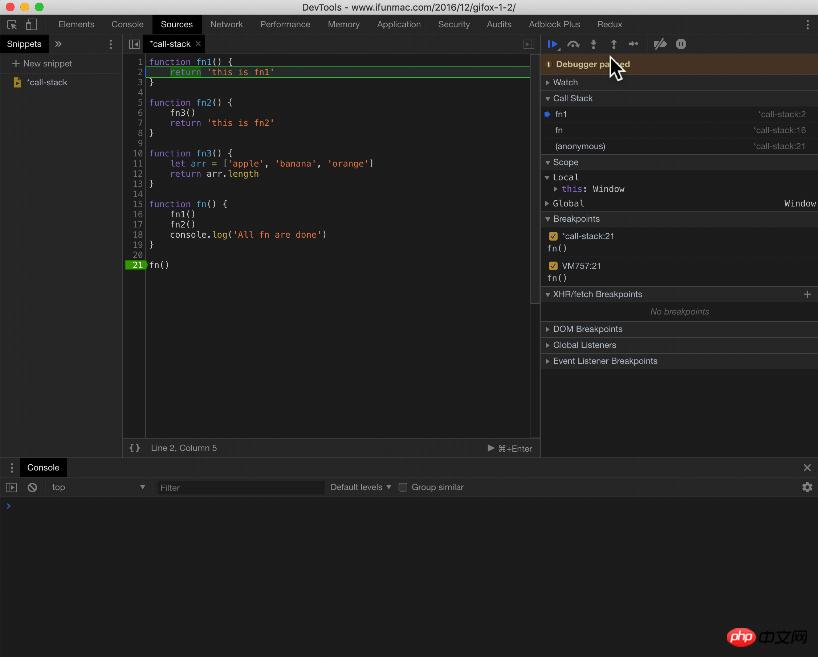Open the Elements tab

pos(76,24)
